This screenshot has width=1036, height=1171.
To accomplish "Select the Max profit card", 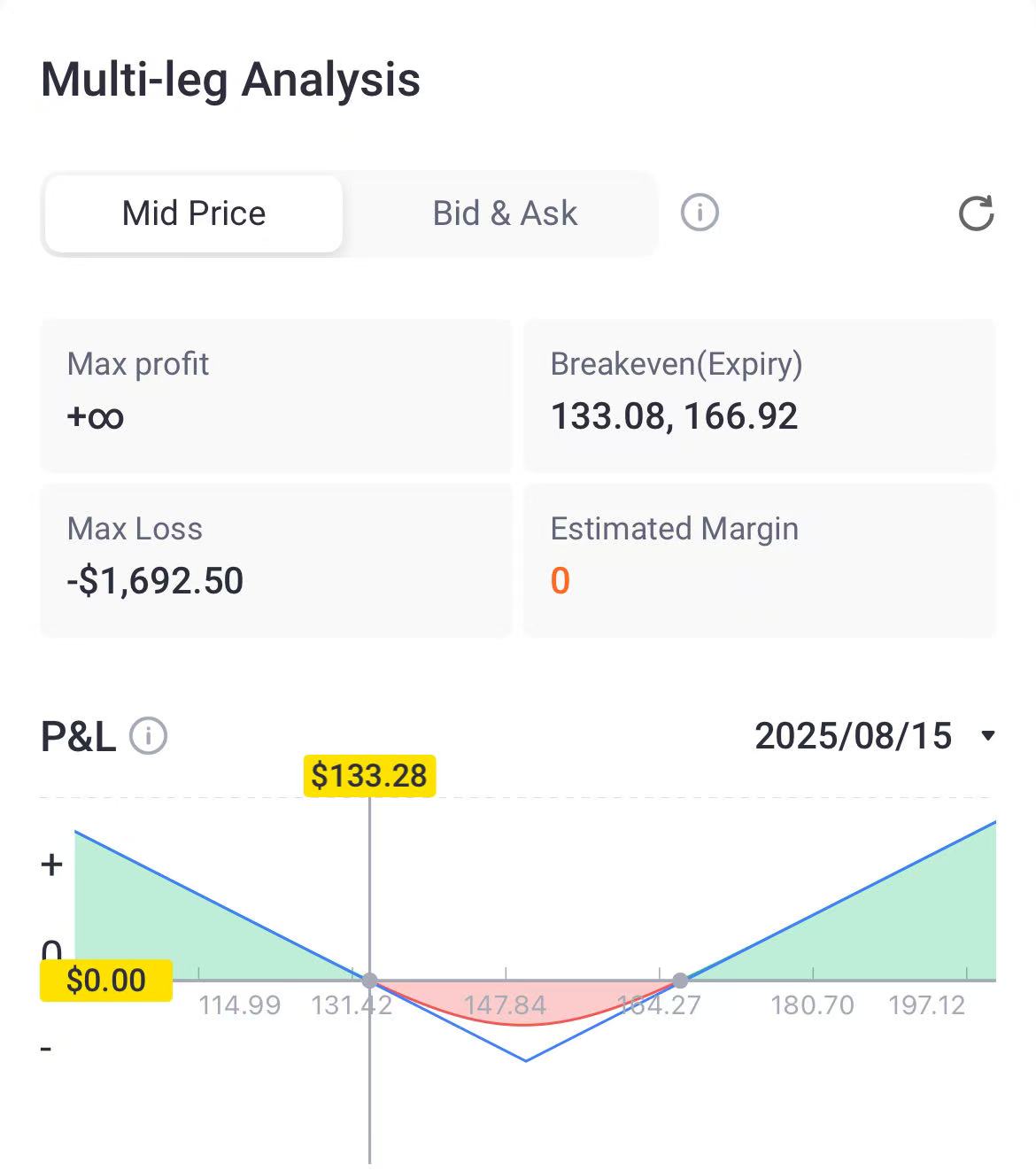I will pos(276,395).
